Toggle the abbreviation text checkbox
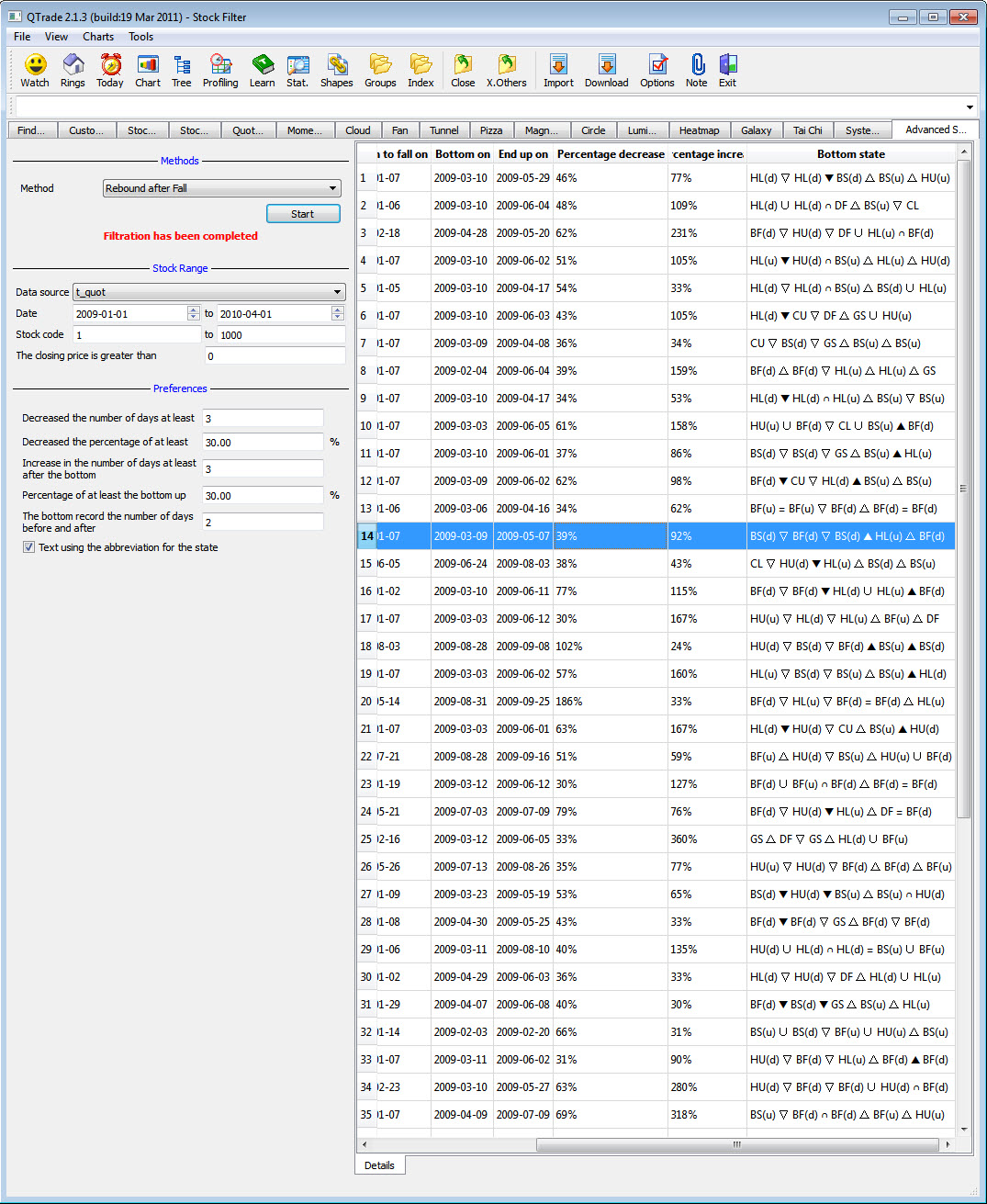This screenshot has width=987, height=1204. coord(30,547)
